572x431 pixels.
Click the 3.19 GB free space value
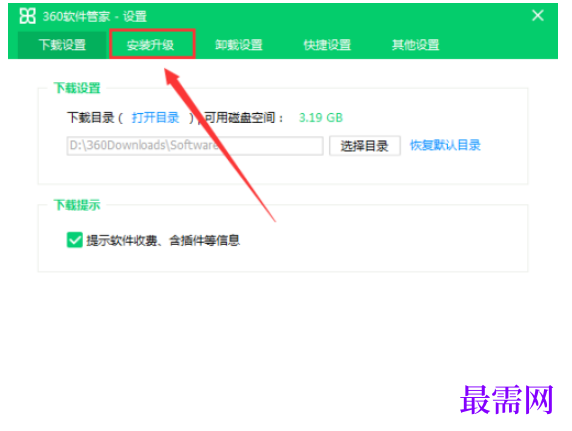321,118
